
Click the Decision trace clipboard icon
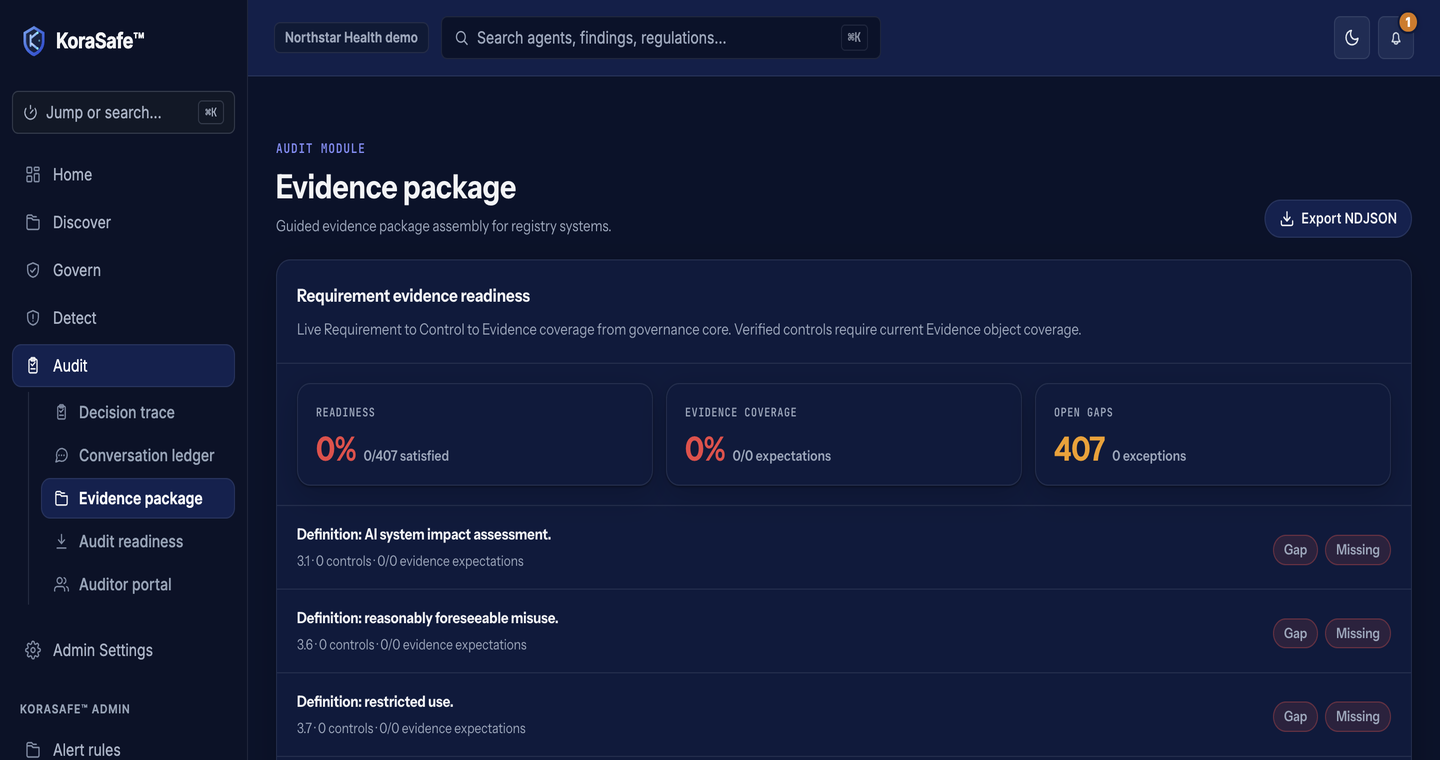click(x=61, y=412)
